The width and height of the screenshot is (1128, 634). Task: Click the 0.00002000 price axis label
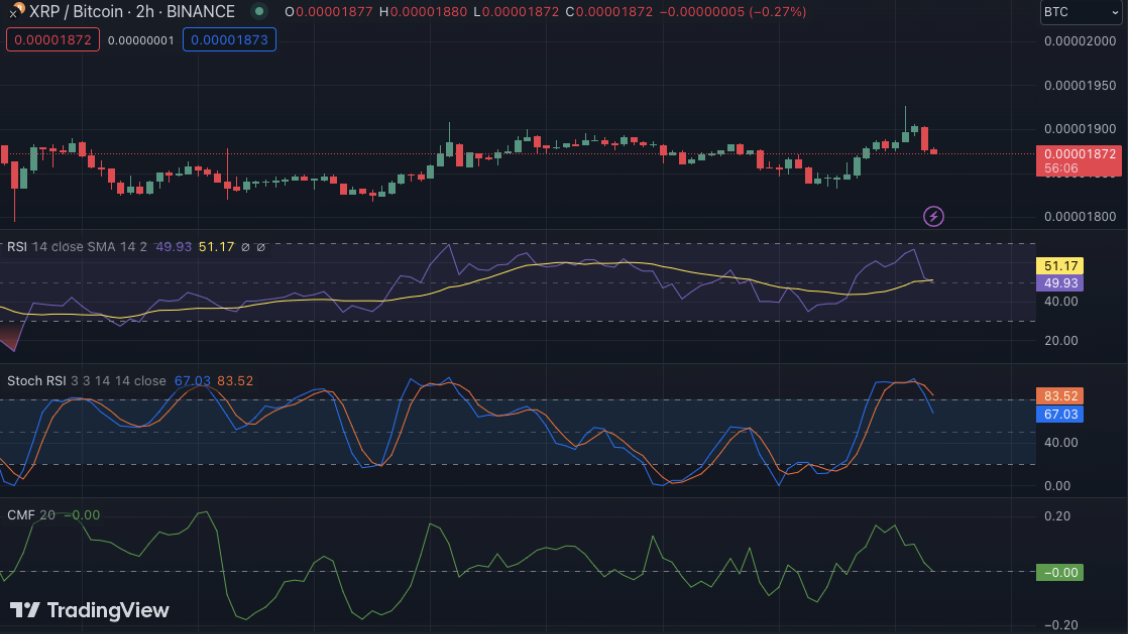1080,41
